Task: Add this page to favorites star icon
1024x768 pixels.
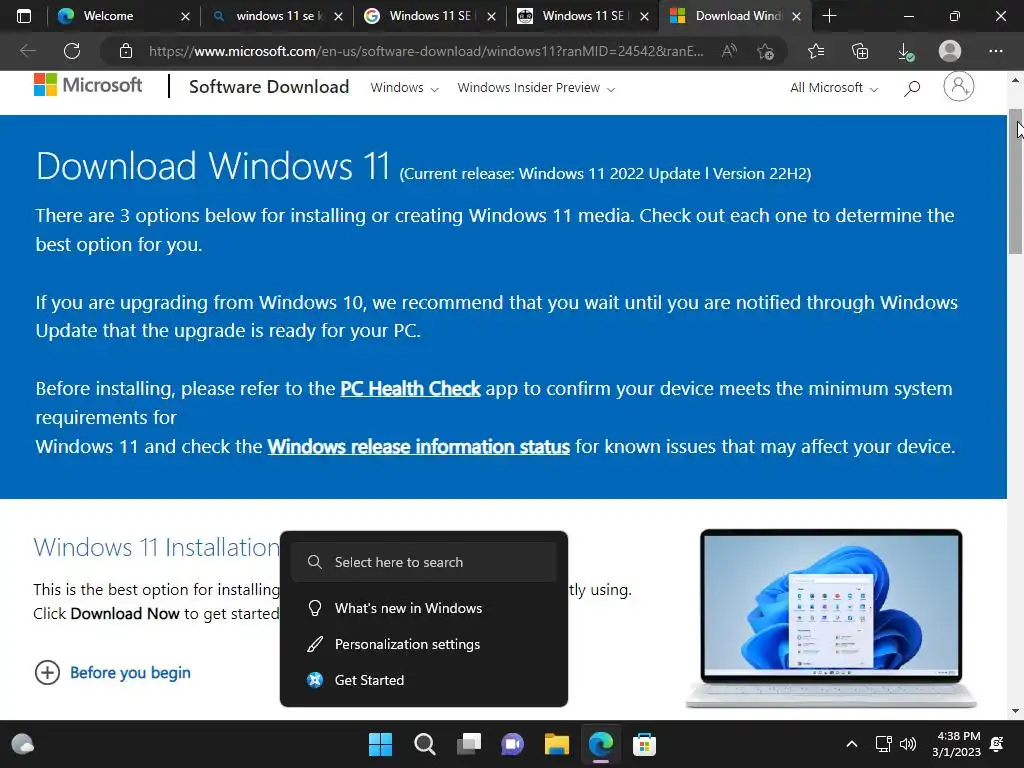Action: tap(765, 51)
